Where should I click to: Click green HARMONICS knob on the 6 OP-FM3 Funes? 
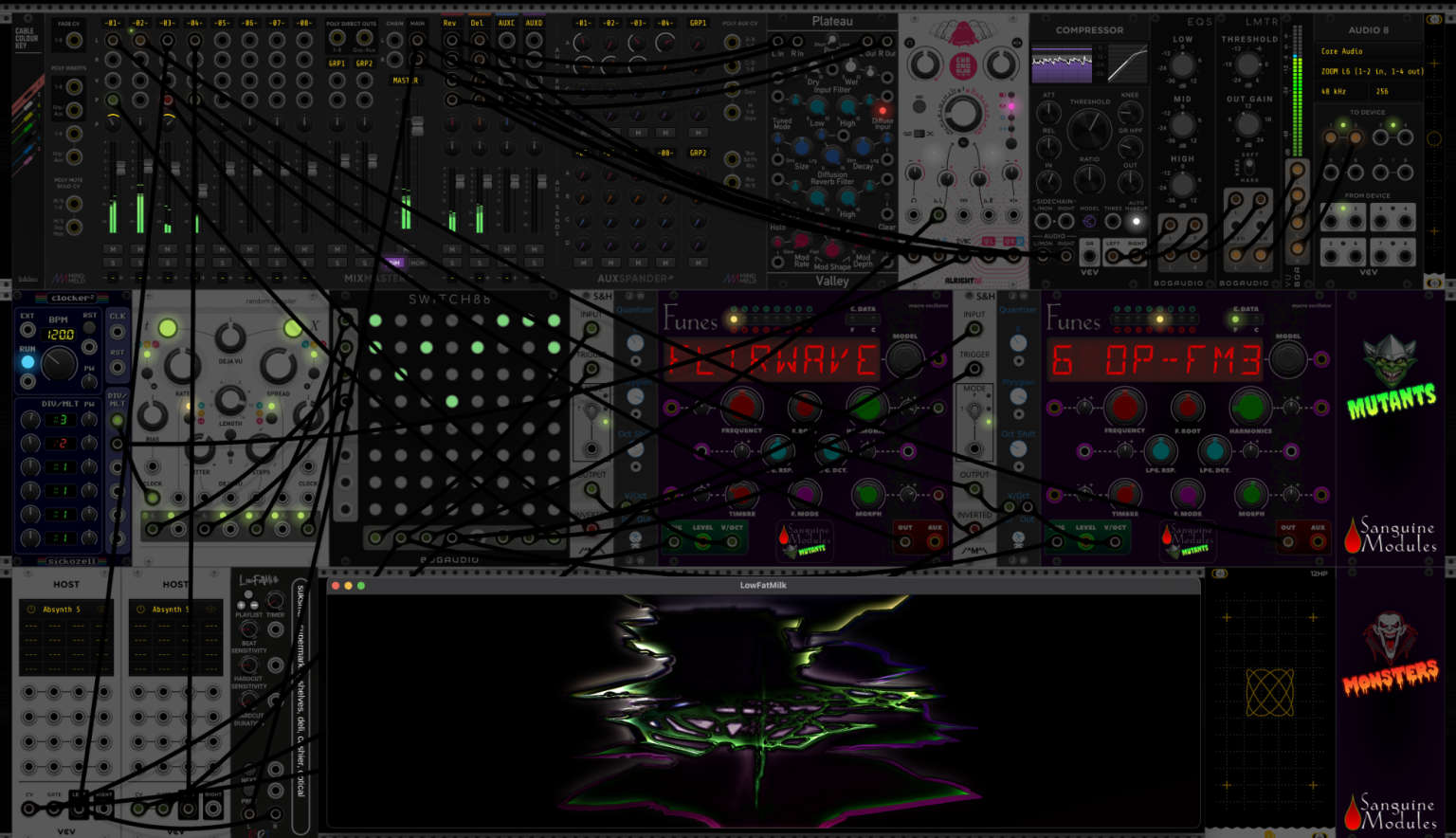1250,408
